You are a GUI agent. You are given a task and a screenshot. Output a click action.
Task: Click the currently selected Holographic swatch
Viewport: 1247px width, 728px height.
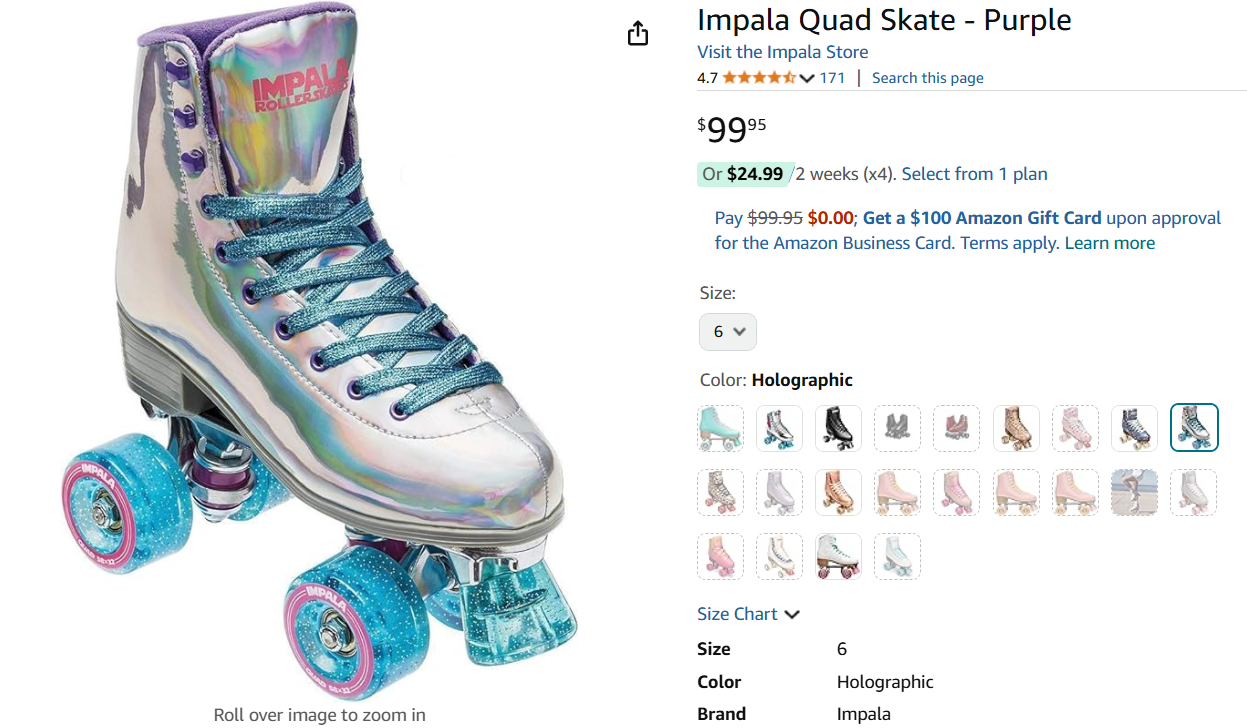(1194, 428)
